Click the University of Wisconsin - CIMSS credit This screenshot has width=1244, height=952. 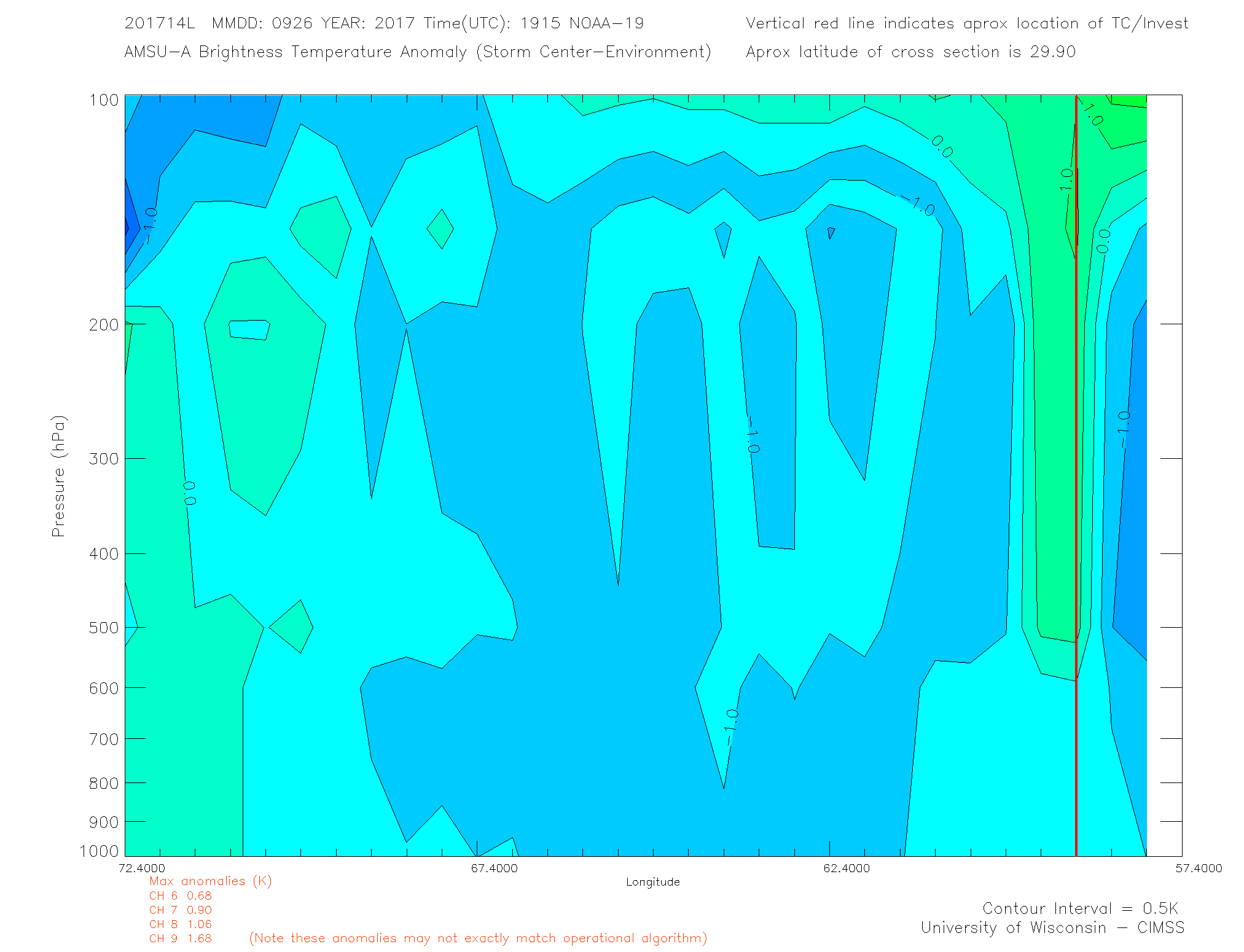click(x=1052, y=927)
